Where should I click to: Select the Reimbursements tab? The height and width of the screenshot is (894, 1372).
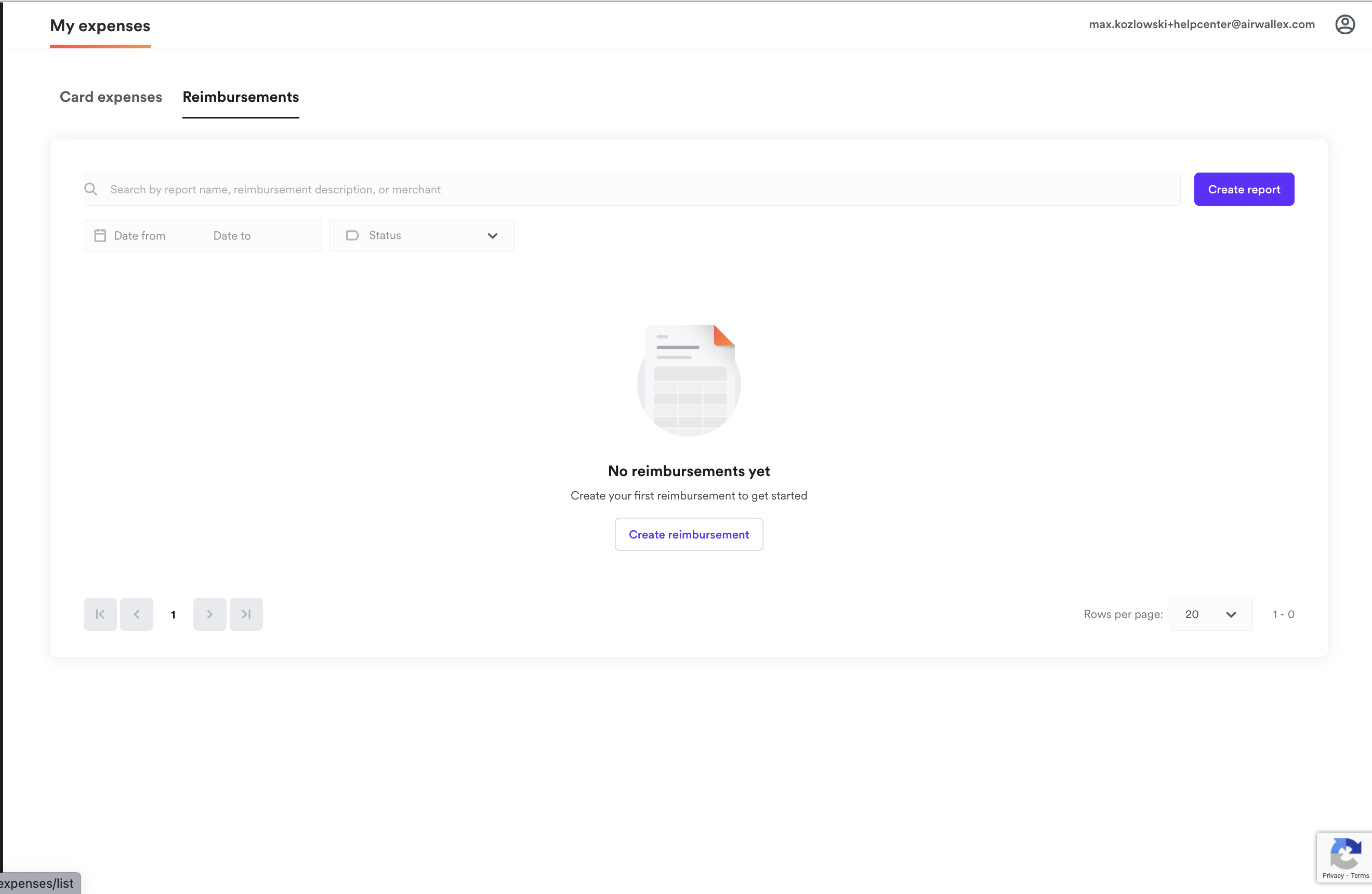pos(241,97)
